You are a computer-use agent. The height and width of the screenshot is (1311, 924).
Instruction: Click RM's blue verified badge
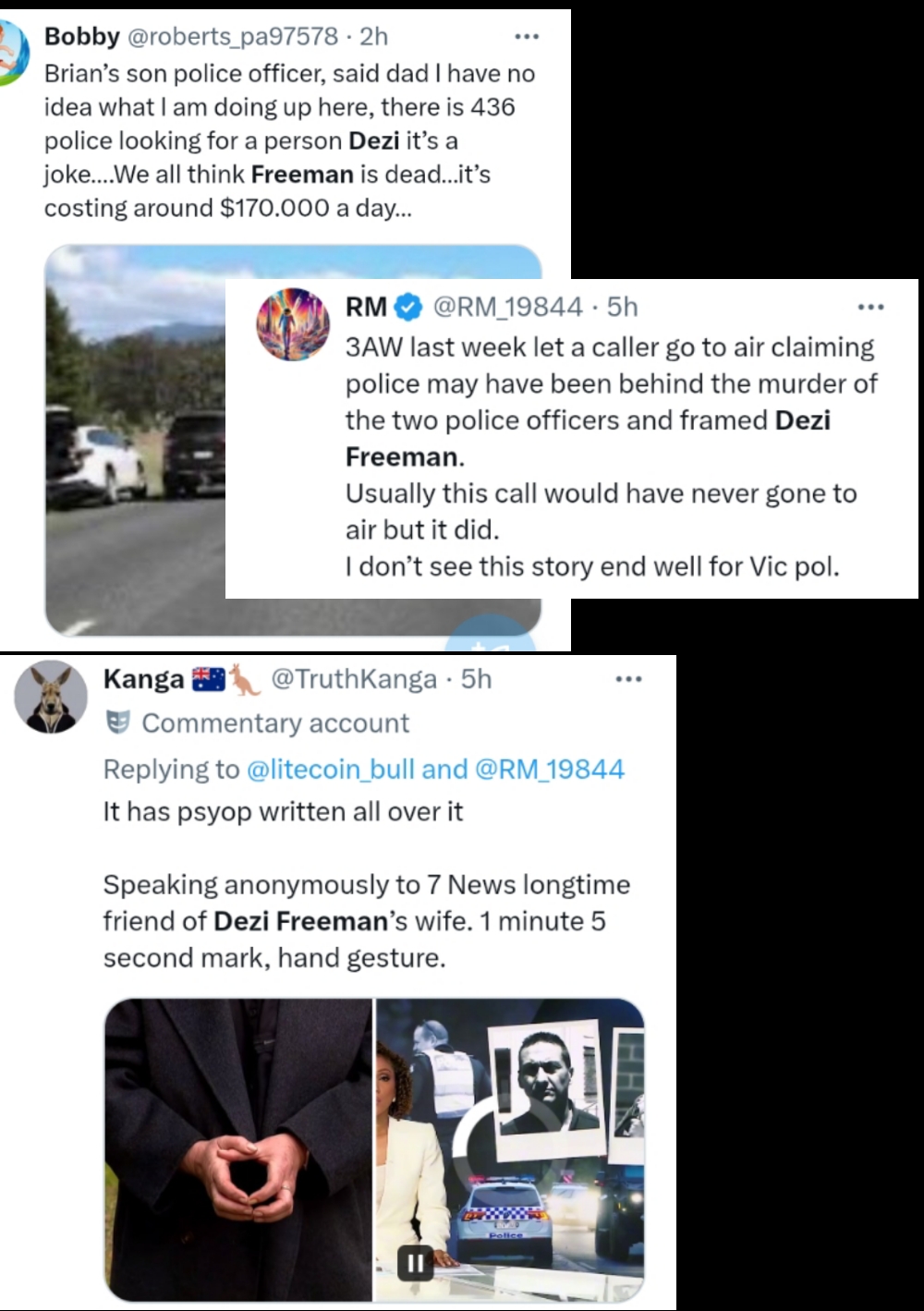point(408,307)
